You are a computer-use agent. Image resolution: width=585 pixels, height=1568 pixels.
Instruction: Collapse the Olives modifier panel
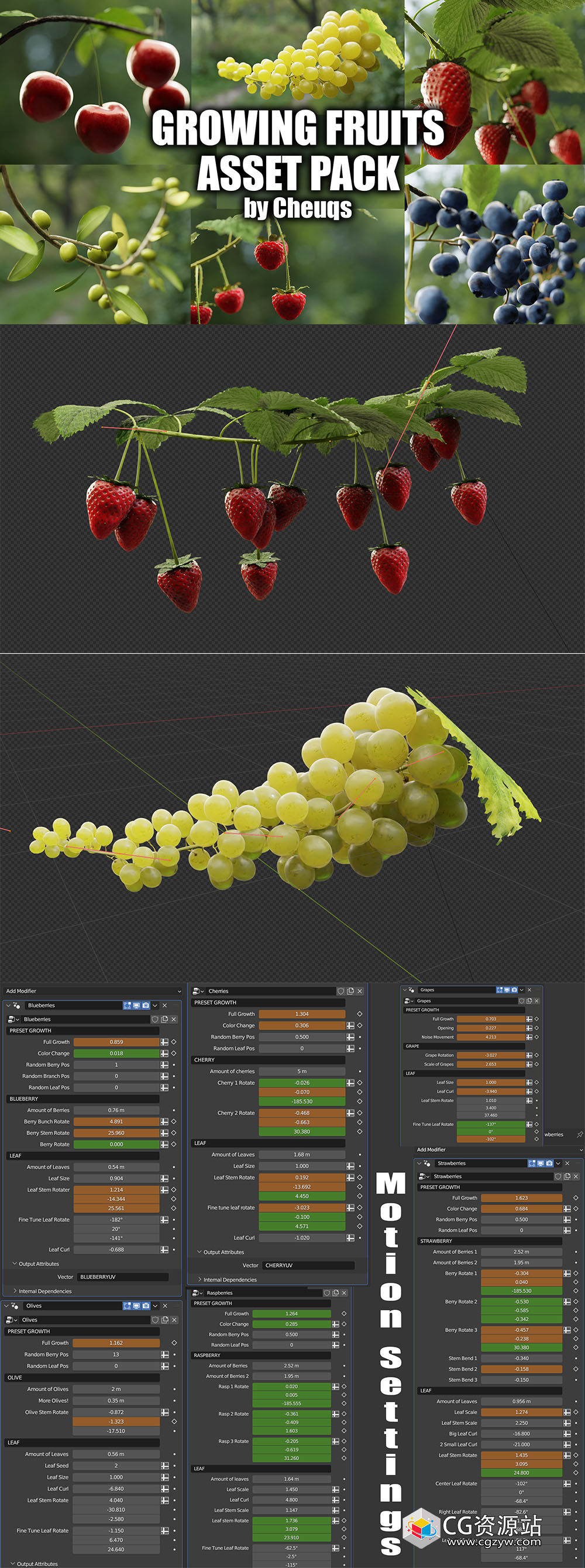[6, 1306]
